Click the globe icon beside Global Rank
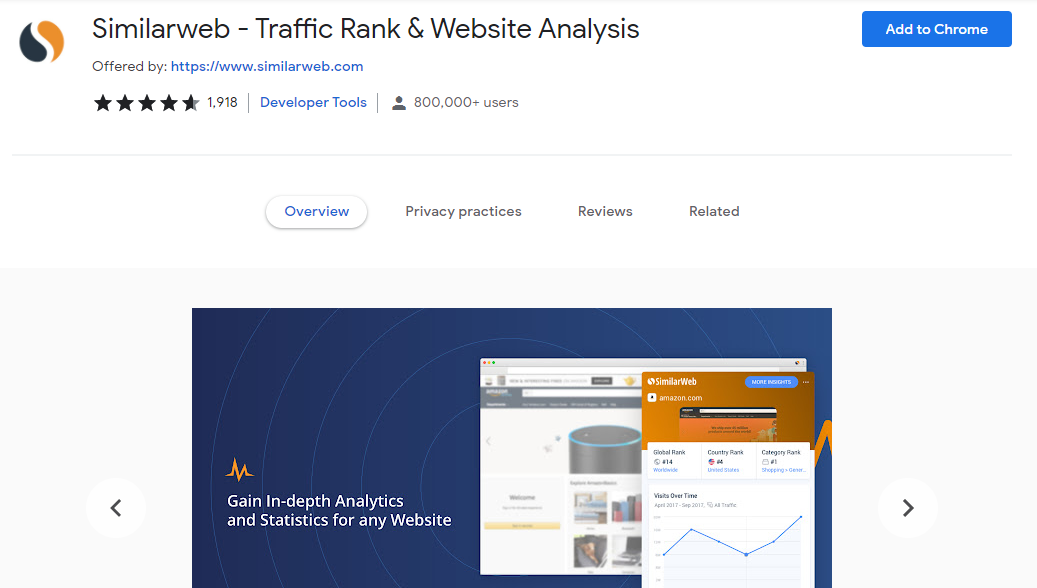1037x588 pixels. tap(656, 462)
